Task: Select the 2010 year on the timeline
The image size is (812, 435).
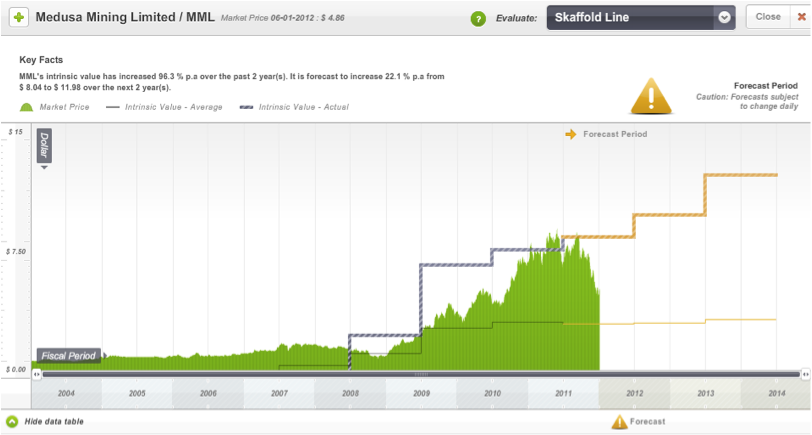Action: (x=492, y=394)
